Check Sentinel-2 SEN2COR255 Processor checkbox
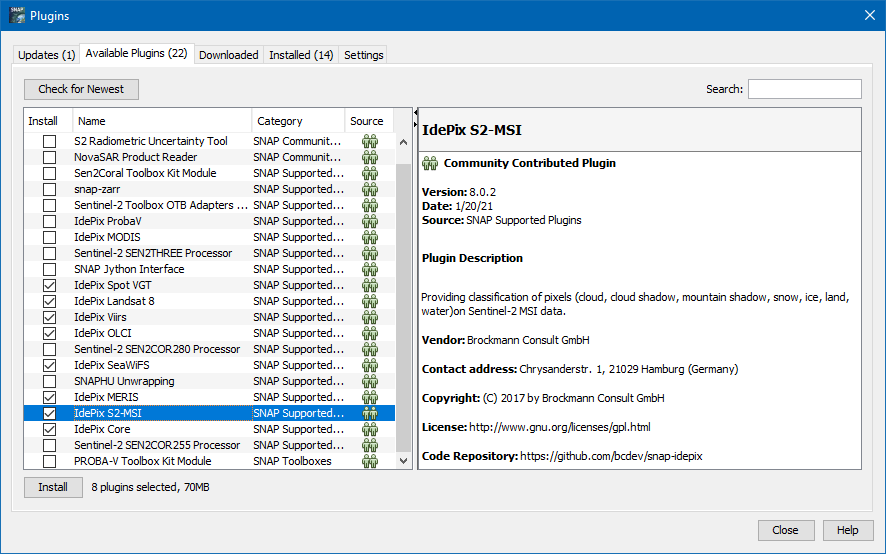 coord(50,445)
